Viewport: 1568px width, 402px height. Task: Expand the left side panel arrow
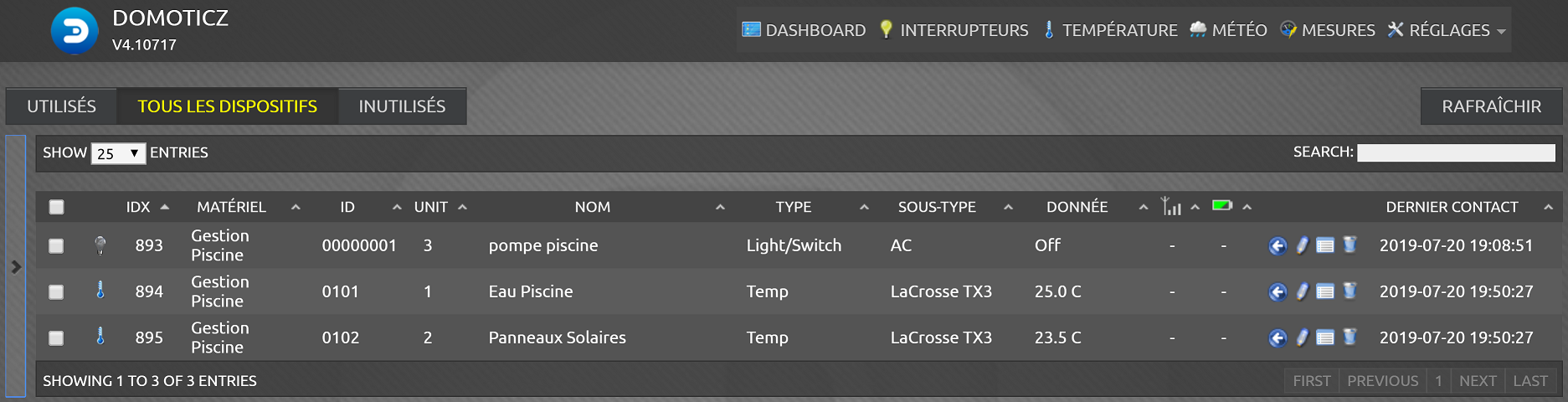(x=16, y=266)
